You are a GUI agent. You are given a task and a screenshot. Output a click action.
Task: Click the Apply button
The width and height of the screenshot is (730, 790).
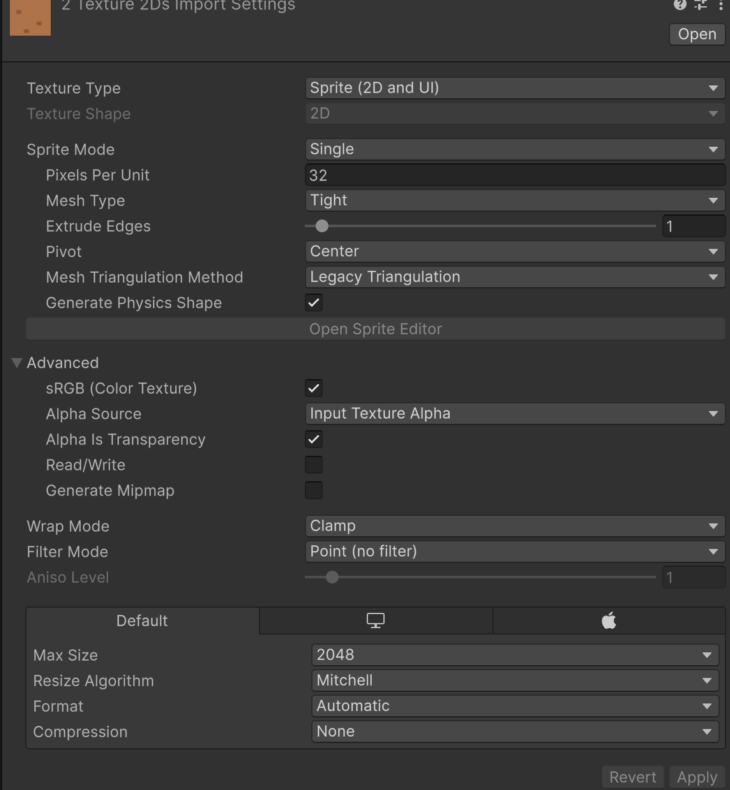pyautogui.click(x=697, y=777)
